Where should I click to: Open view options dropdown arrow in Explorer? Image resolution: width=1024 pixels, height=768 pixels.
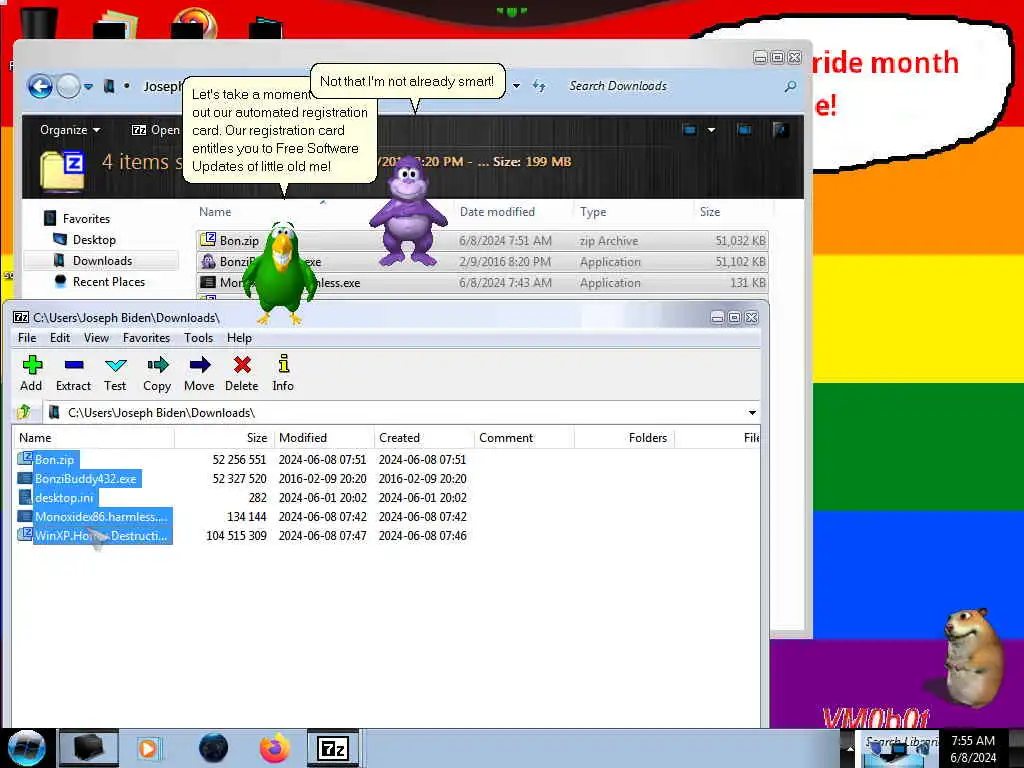[711, 130]
